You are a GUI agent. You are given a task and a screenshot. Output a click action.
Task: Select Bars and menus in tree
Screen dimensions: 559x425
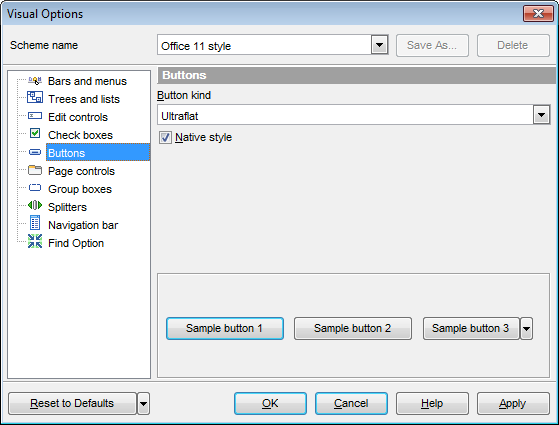coord(87,81)
